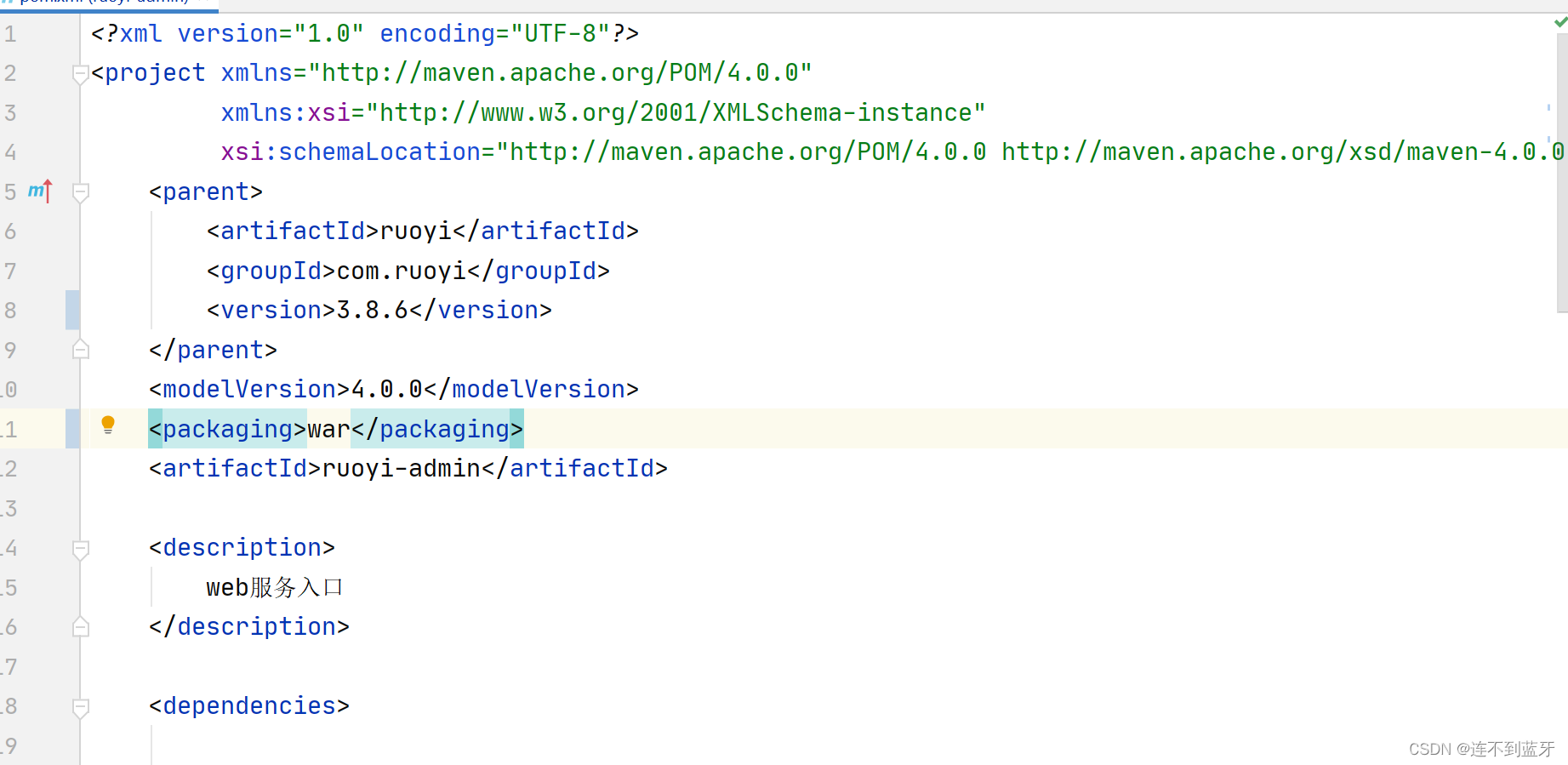The height and width of the screenshot is (765, 1568).
Task: Click the word war in packaging
Action: click(x=328, y=429)
